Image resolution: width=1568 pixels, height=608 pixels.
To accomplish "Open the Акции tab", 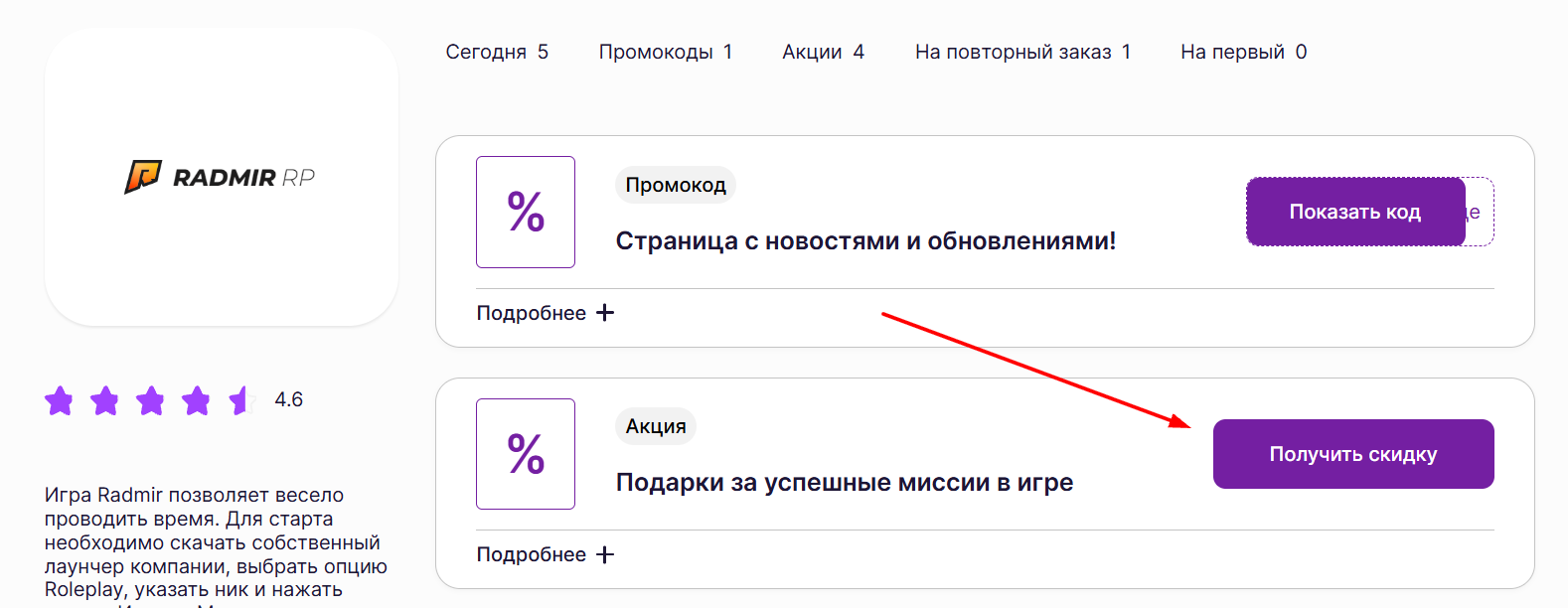I will (x=823, y=51).
